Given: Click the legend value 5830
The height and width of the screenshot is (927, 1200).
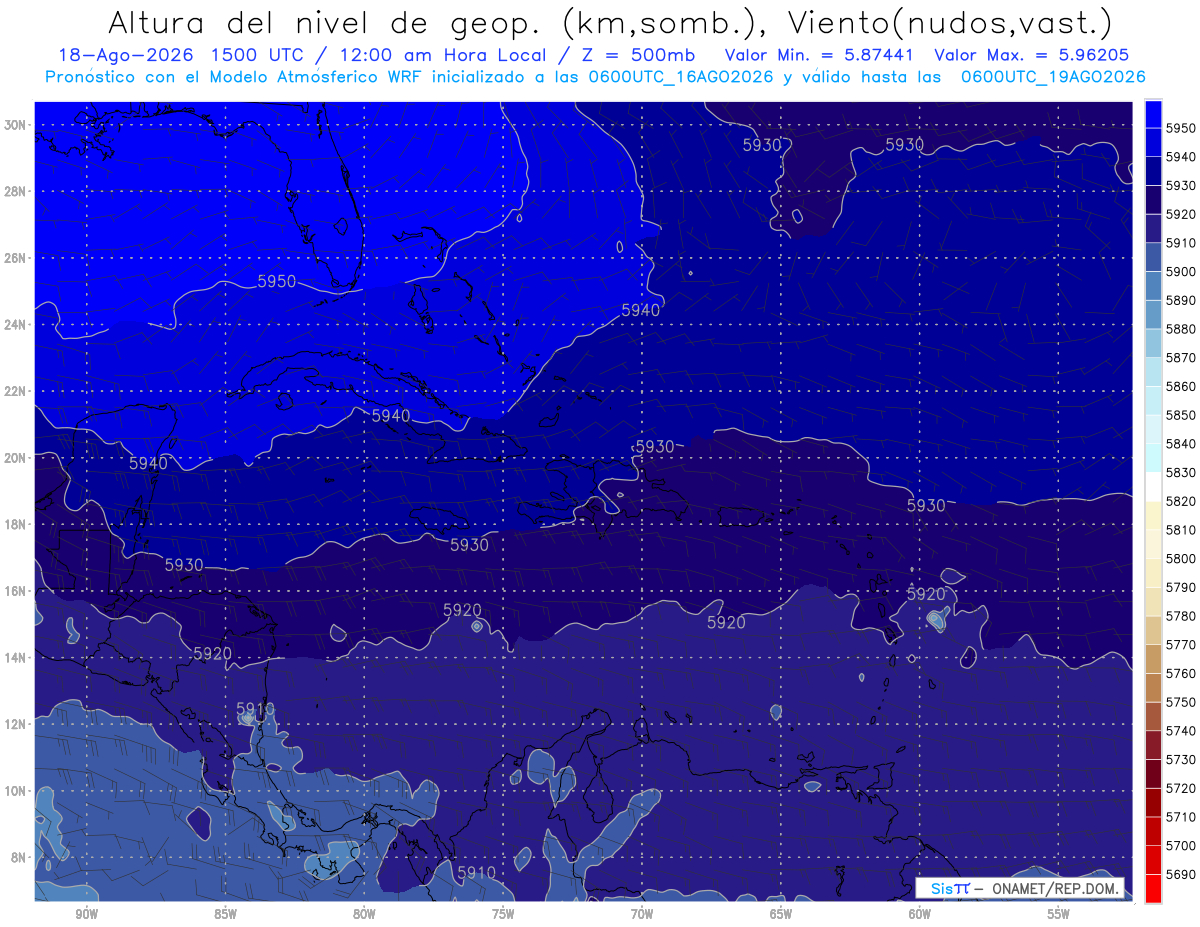Looking at the screenshot, I should pos(1181,472).
